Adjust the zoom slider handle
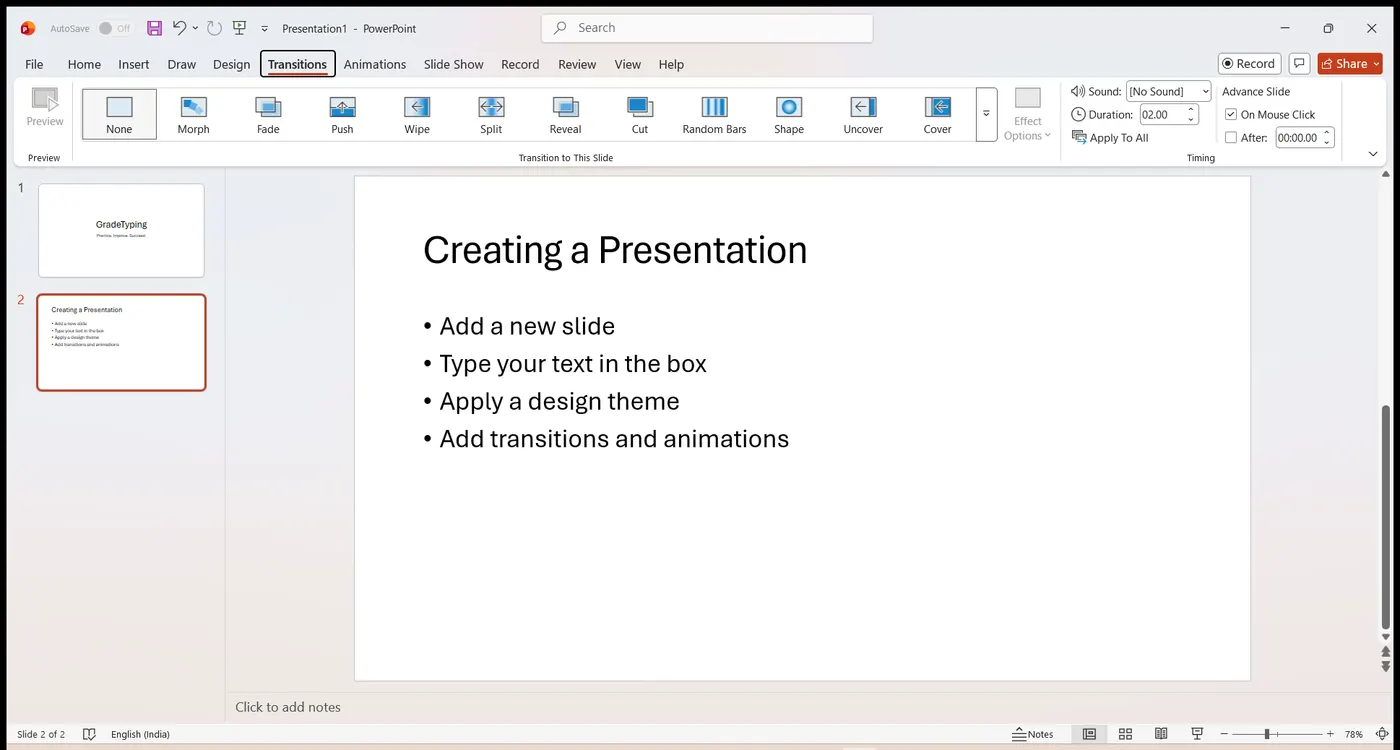The width and height of the screenshot is (1400, 750). click(x=1267, y=734)
